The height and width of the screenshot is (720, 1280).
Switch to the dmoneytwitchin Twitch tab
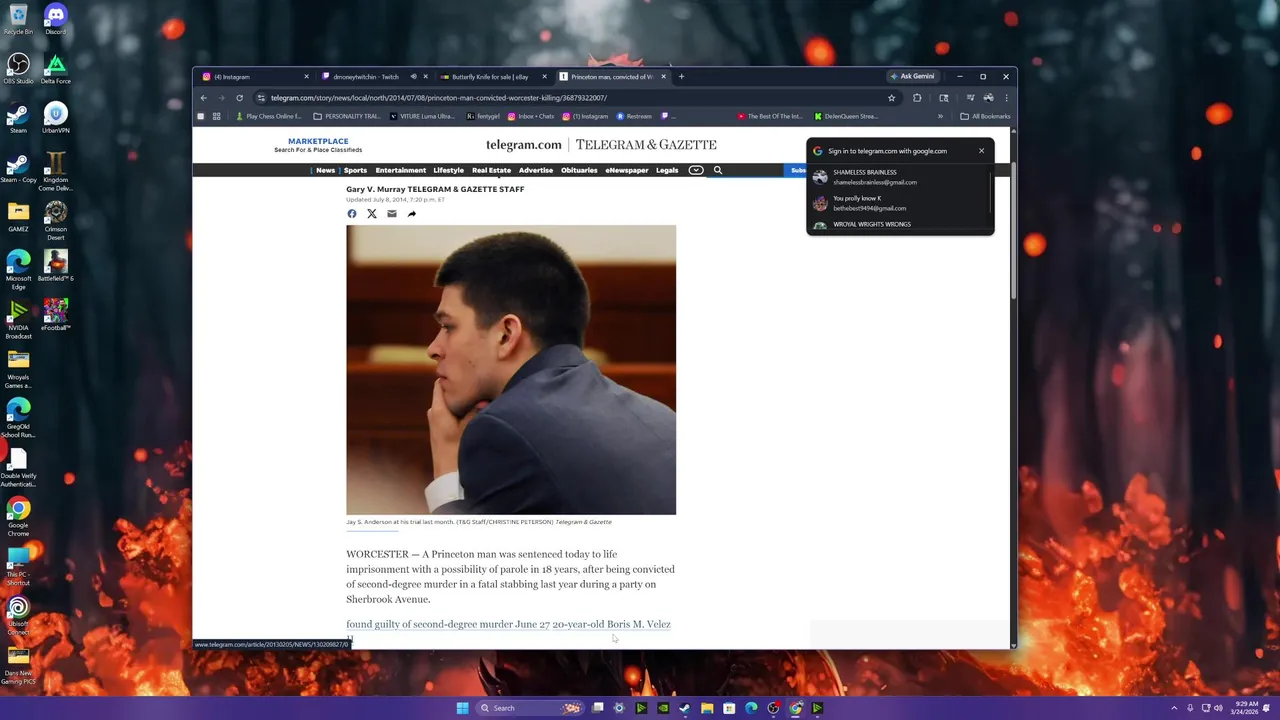tap(372, 77)
